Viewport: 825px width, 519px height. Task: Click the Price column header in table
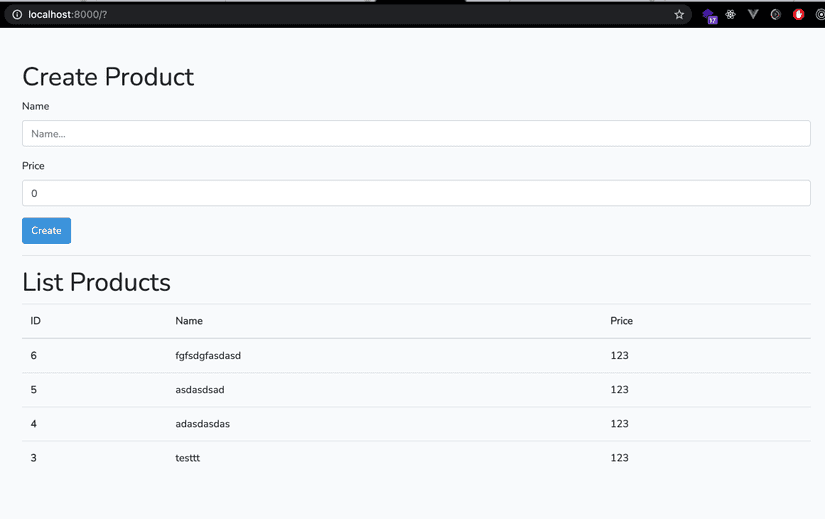[621, 321]
